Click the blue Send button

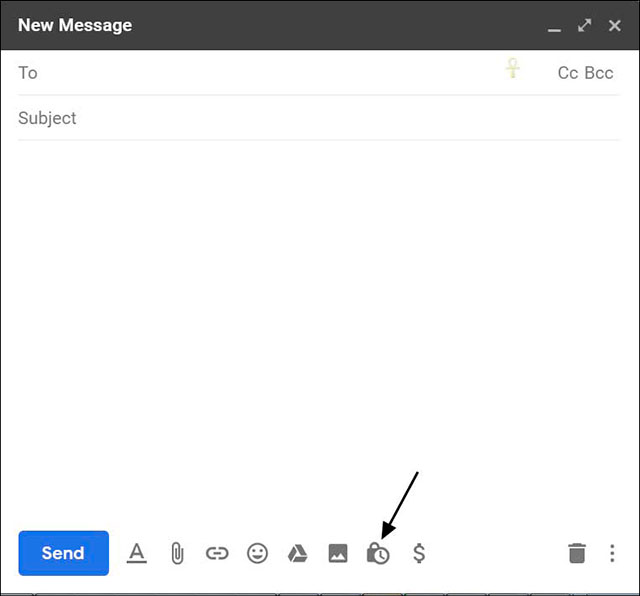click(x=63, y=553)
